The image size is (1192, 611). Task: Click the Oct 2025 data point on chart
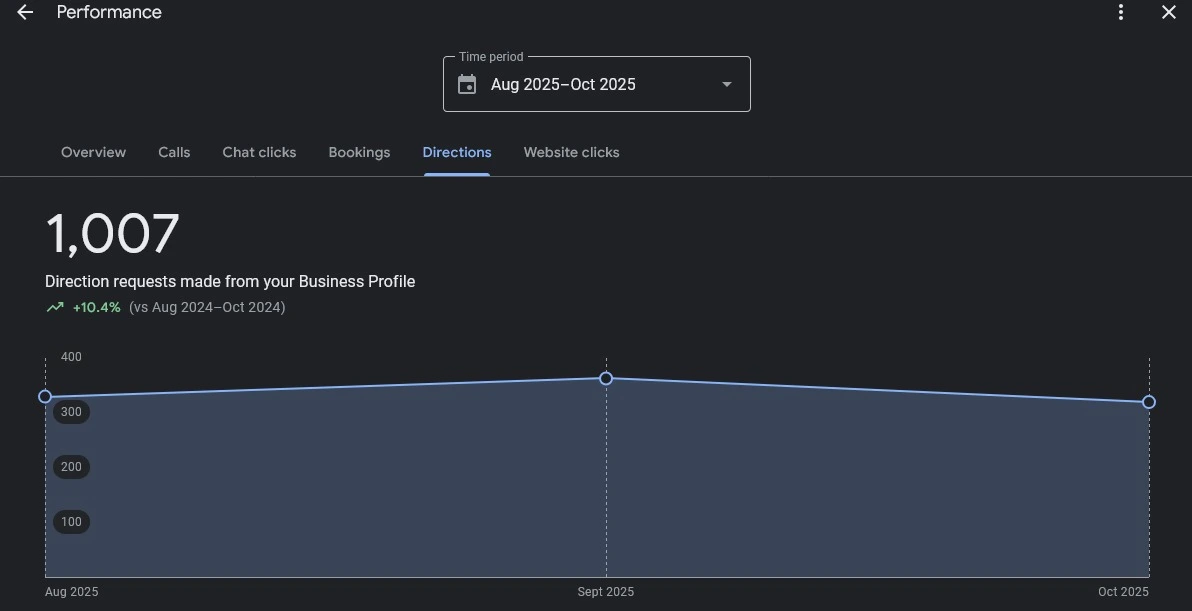(x=1149, y=402)
